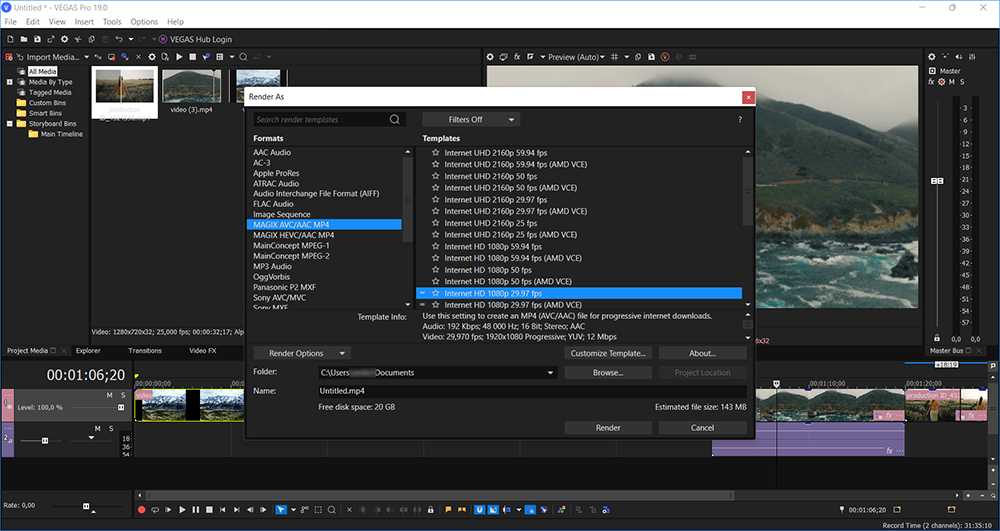
Task: Open the help question mark in Render As
Action: pyautogui.click(x=739, y=120)
